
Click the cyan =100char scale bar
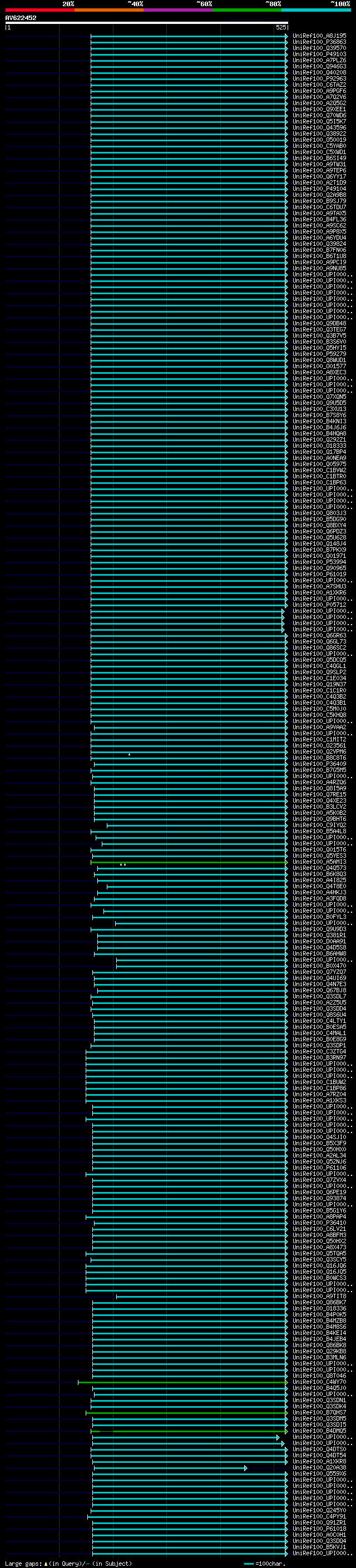click(248, 1564)
